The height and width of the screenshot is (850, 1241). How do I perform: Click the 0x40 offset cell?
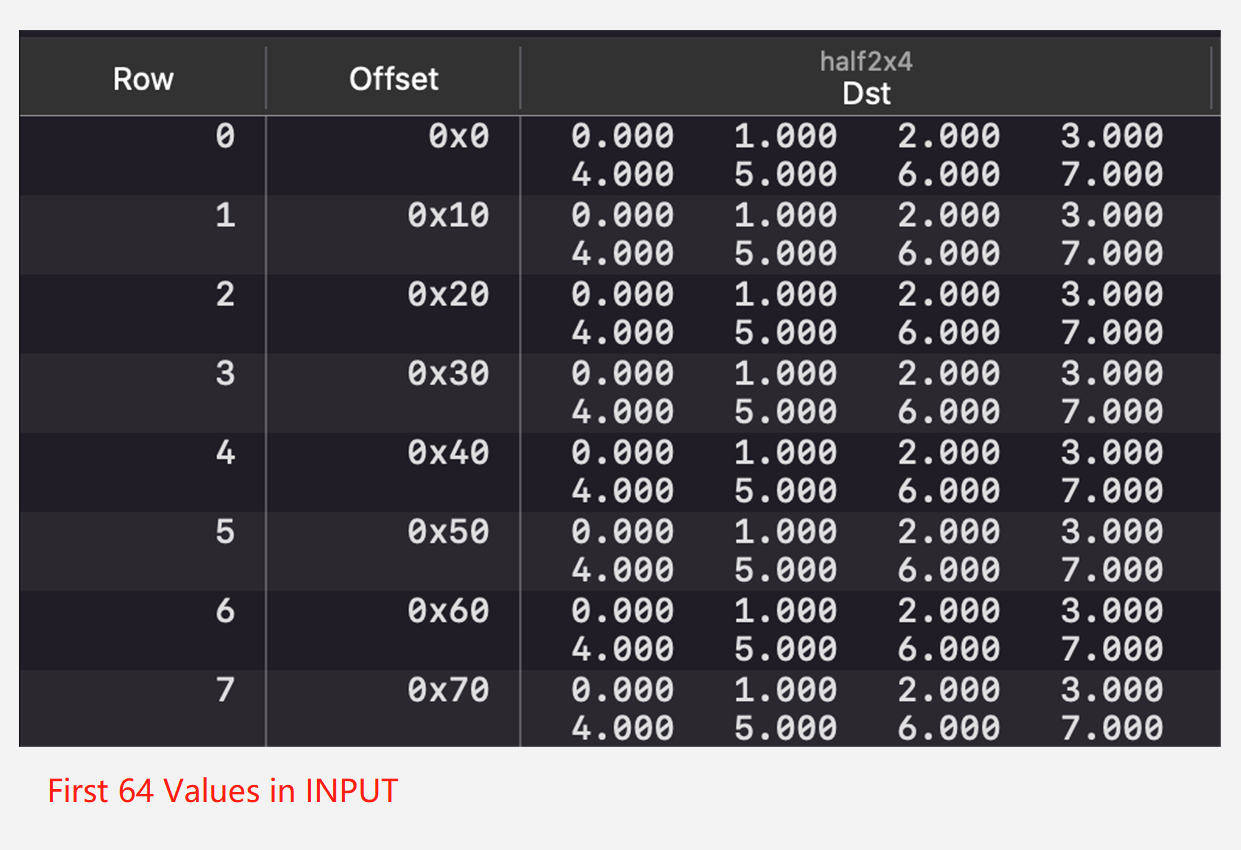click(x=448, y=452)
